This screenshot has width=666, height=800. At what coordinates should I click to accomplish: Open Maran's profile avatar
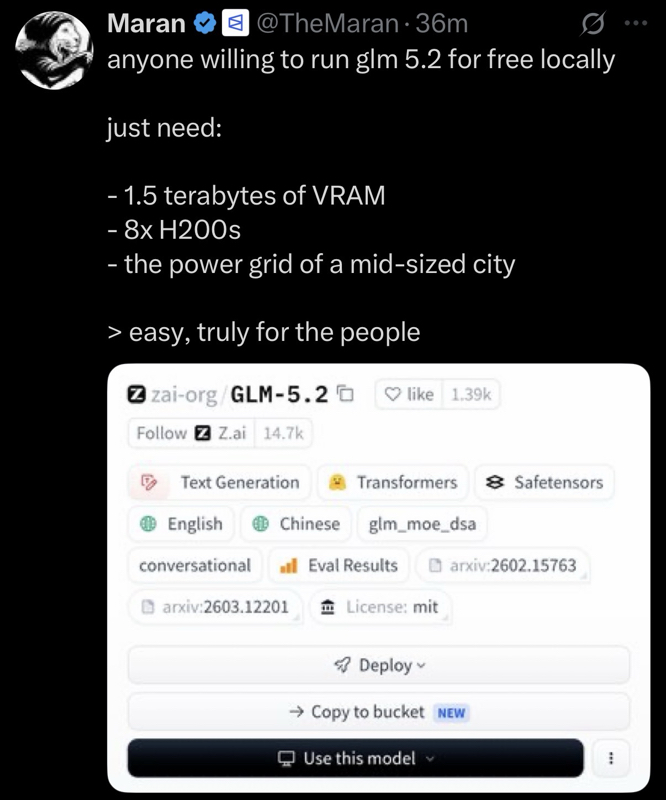tap(54, 51)
